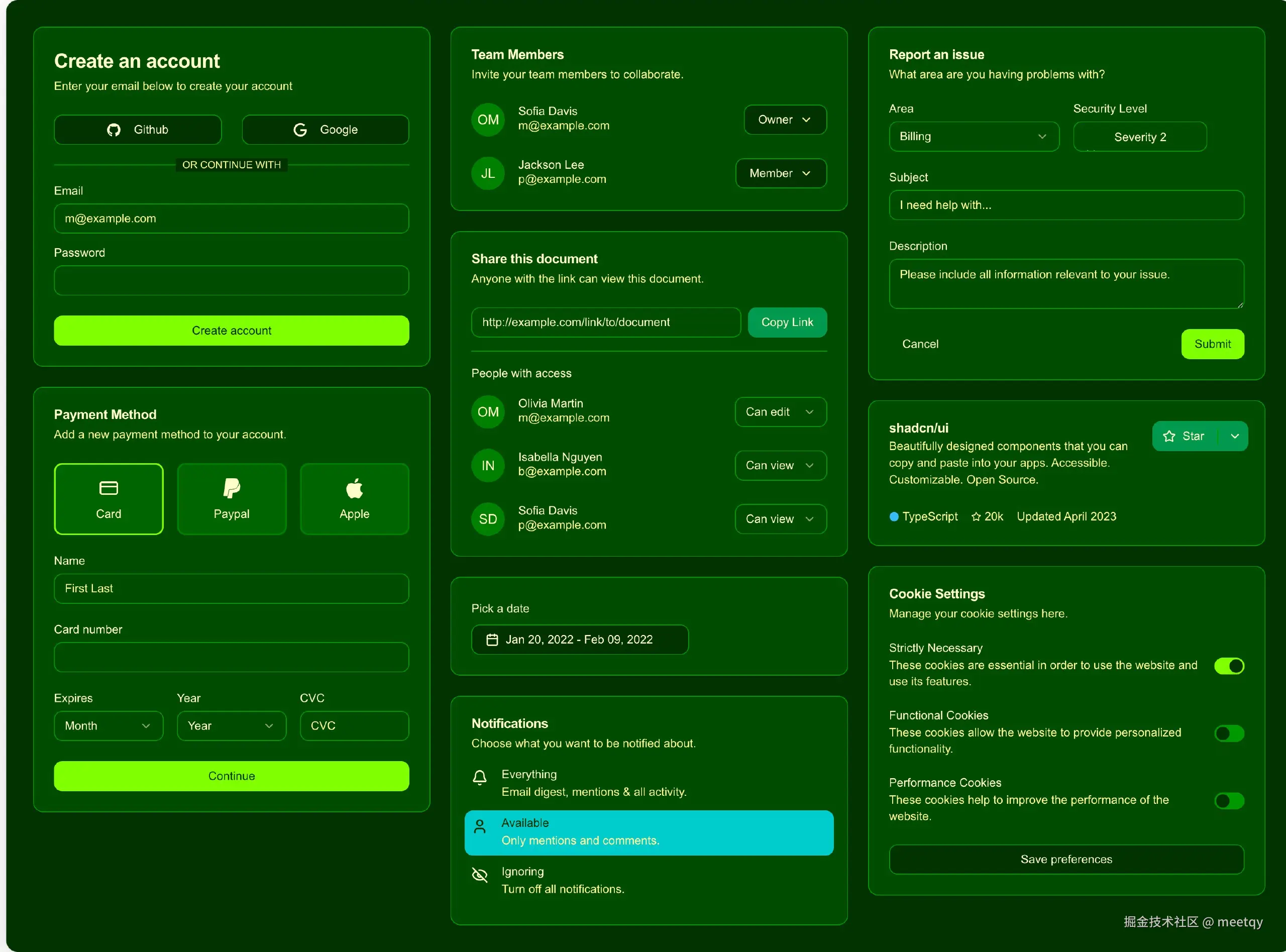Click the Github logo icon
The width and height of the screenshot is (1286, 952).
click(x=114, y=130)
